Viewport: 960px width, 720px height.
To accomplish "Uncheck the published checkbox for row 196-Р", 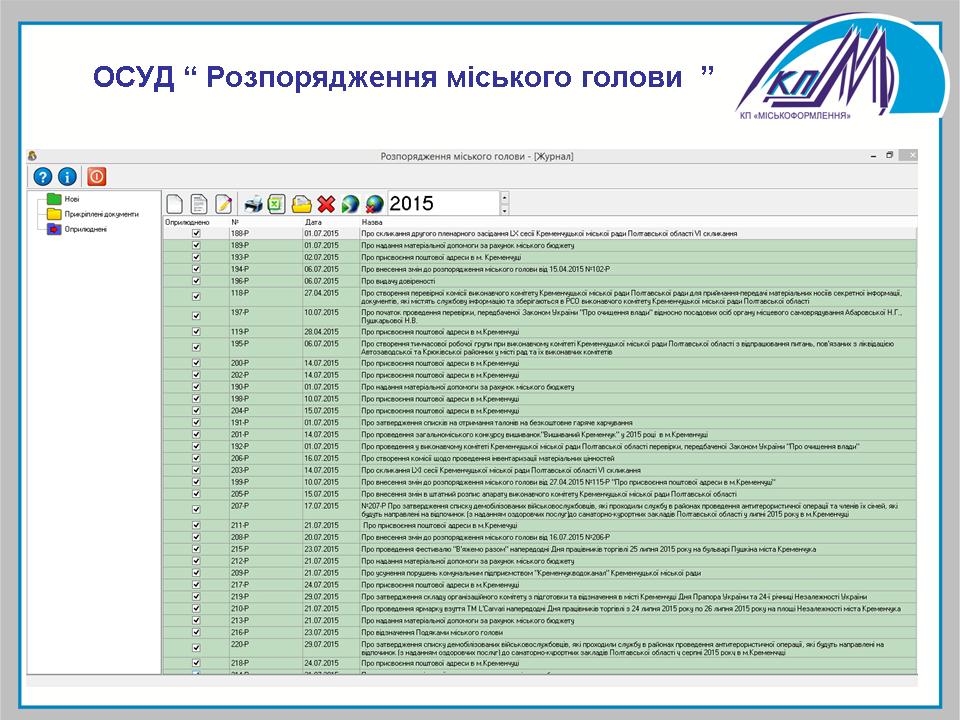I will click(196, 281).
